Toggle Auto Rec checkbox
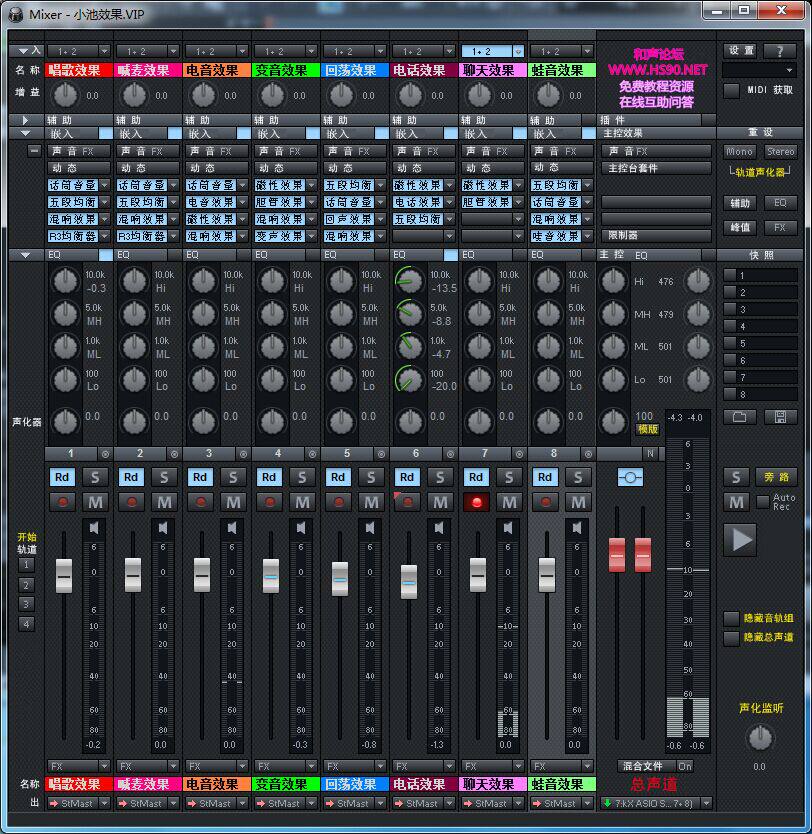Viewport: 812px width, 834px height. coord(763,501)
